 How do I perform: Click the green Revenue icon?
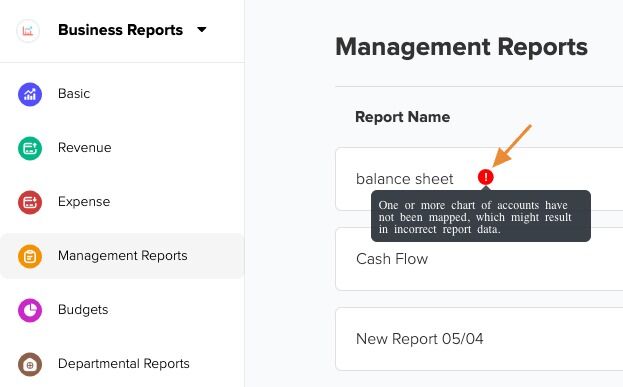pyautogui.click(x=30, y=148)
